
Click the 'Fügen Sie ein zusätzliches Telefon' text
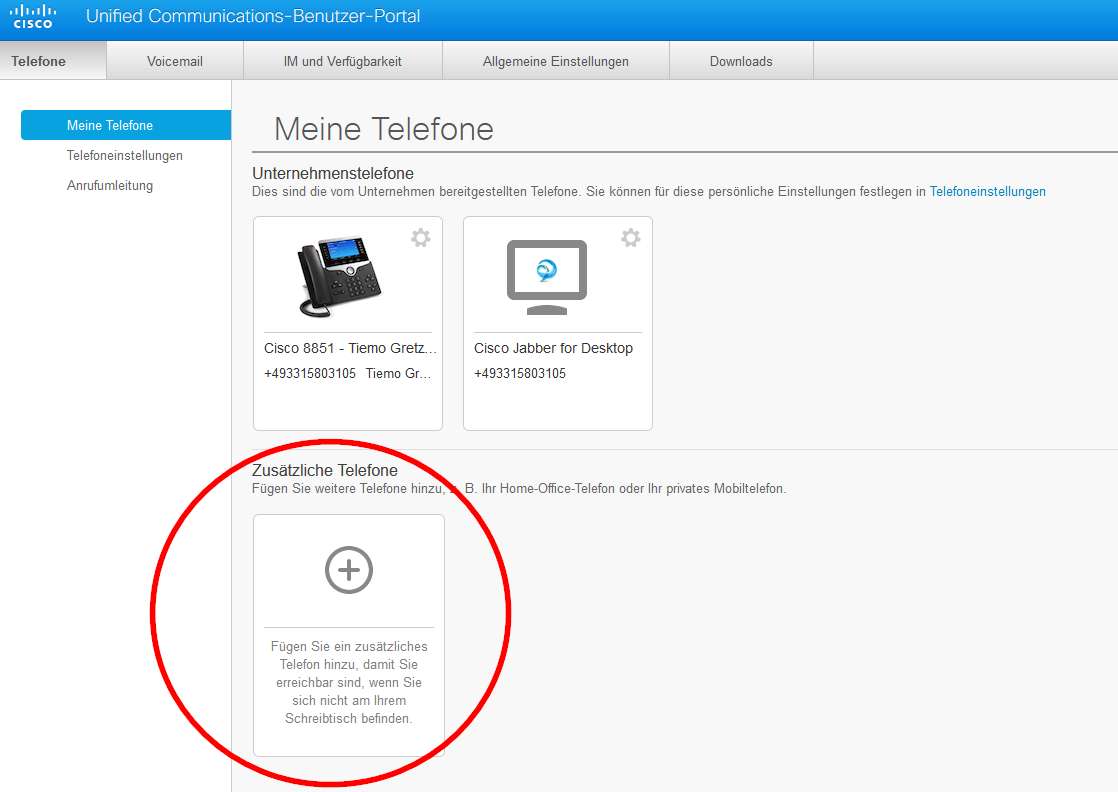coord(349,682)
